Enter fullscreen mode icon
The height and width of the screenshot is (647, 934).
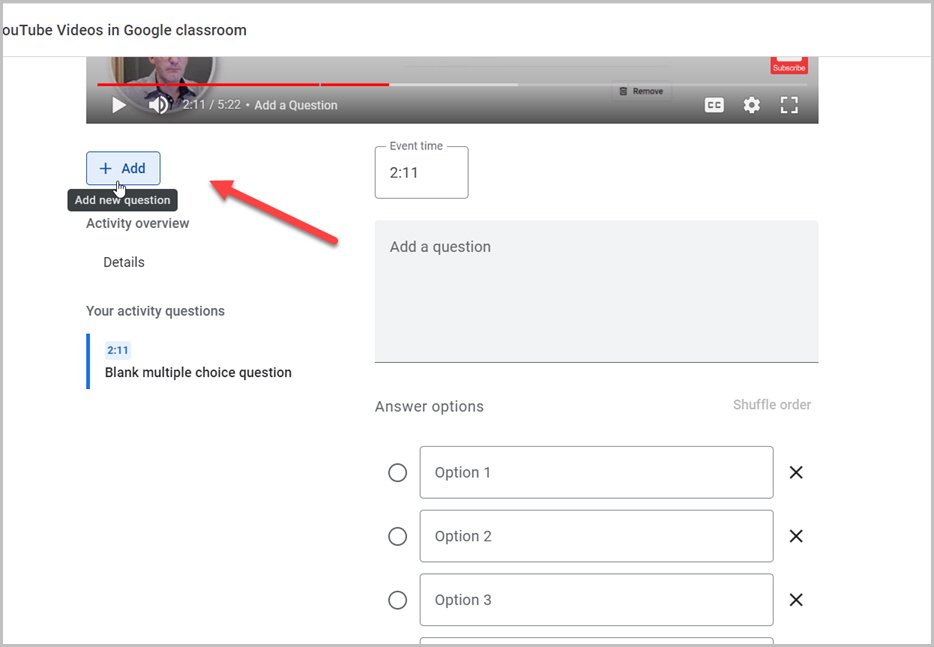(789, 105)
